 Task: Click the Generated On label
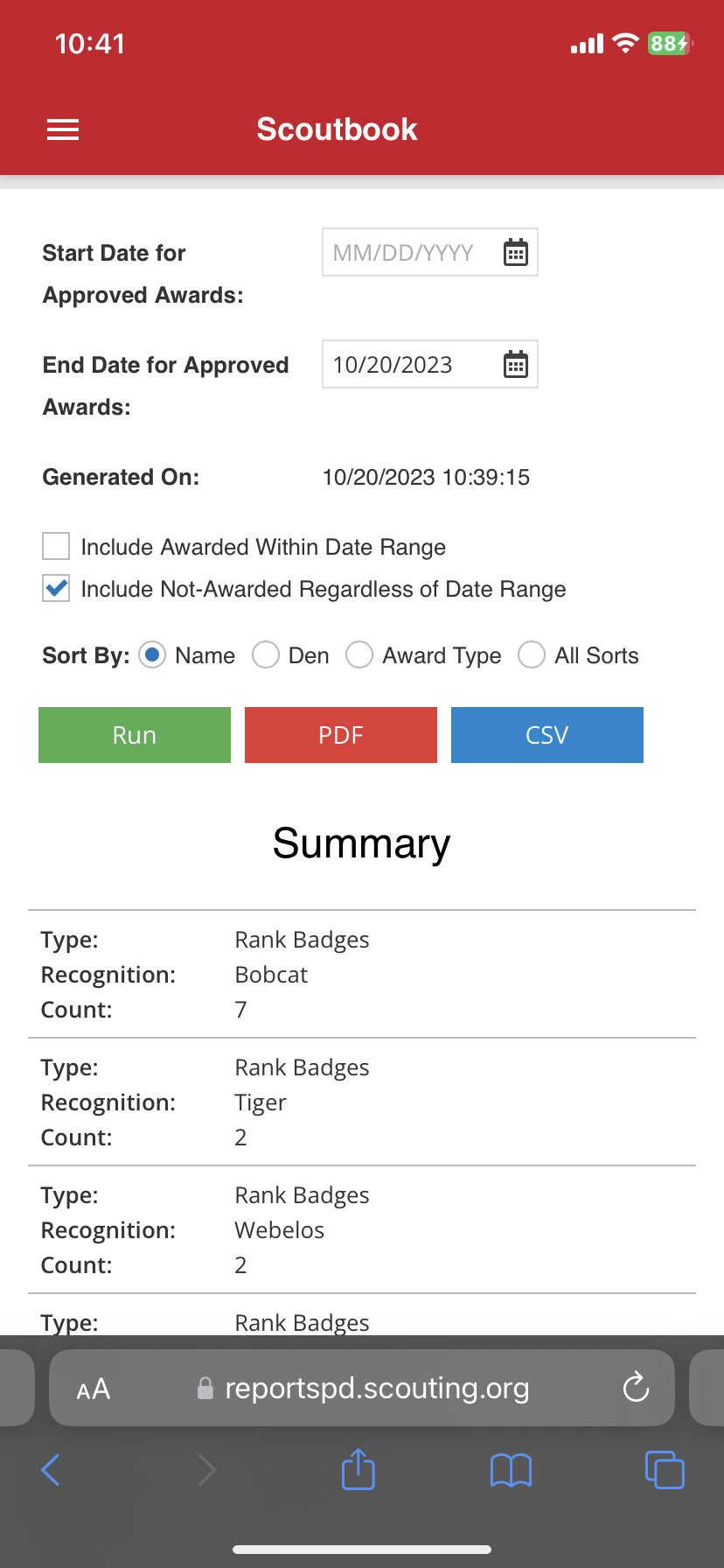[121, 477]
